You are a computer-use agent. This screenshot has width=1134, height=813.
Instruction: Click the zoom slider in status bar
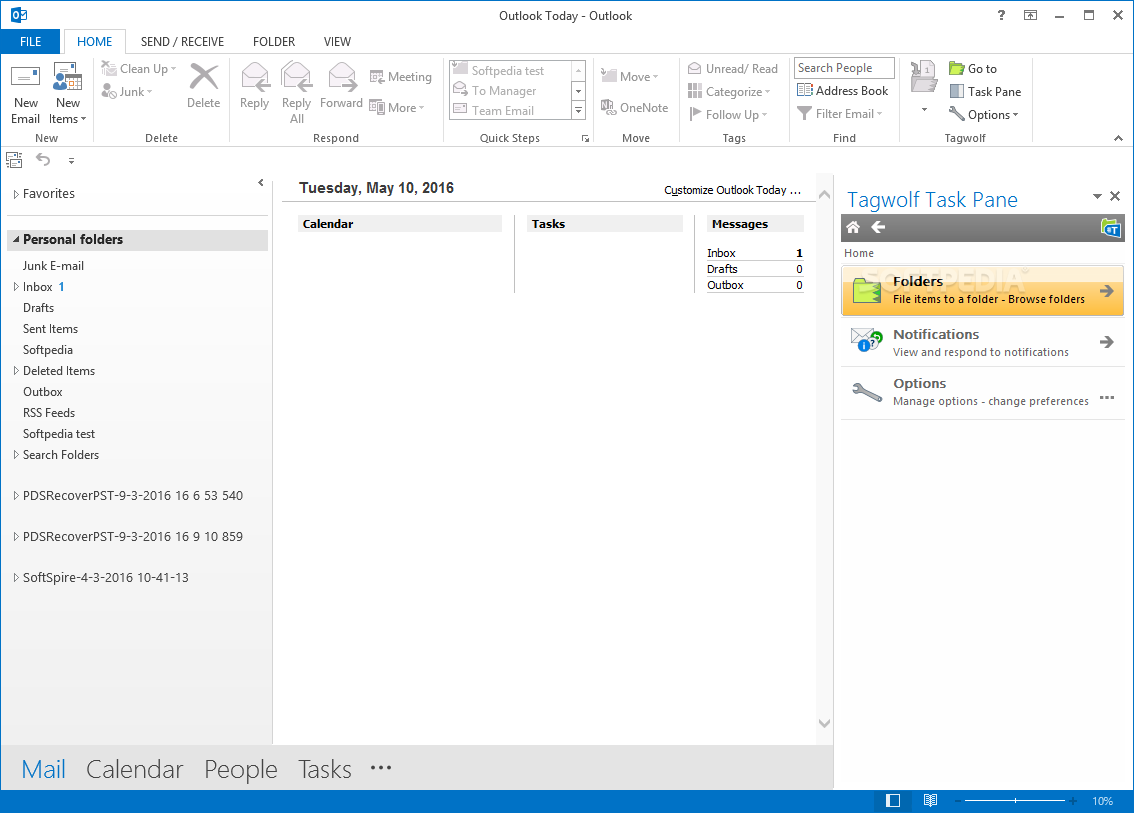click(x=1015, y=801)
